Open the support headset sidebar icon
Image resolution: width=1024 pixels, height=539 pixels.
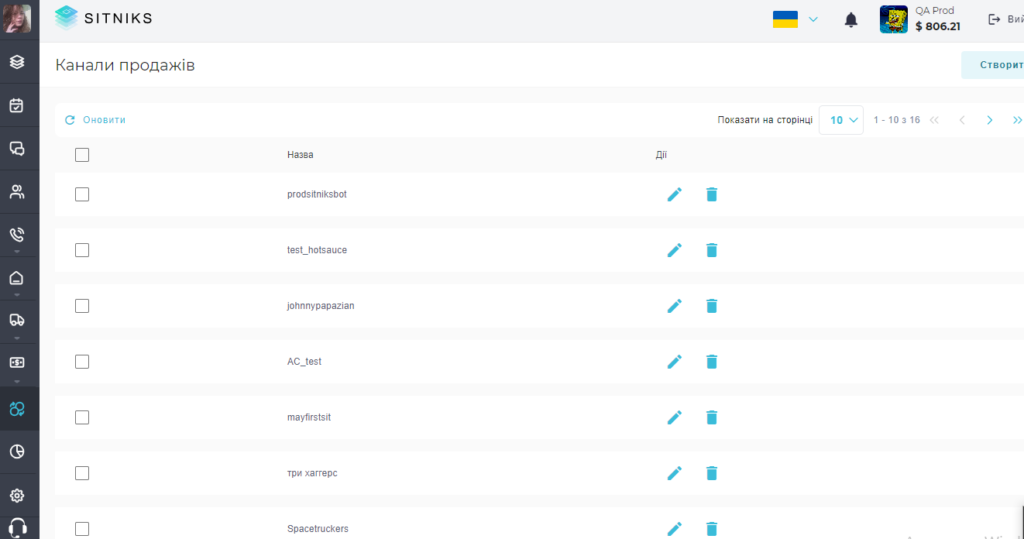[17, 528]
